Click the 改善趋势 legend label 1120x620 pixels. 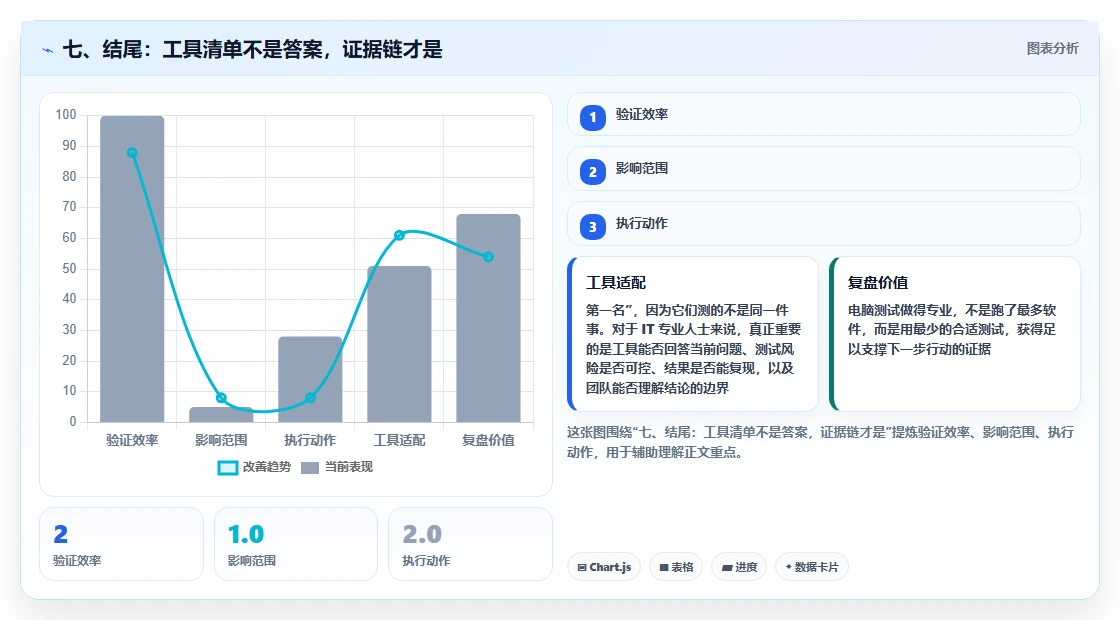coord(266,466)
